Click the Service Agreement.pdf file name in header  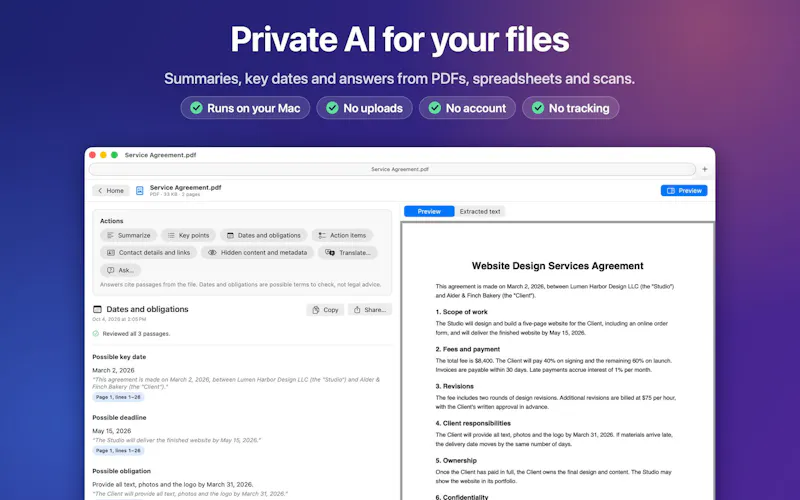pos(185,187)
